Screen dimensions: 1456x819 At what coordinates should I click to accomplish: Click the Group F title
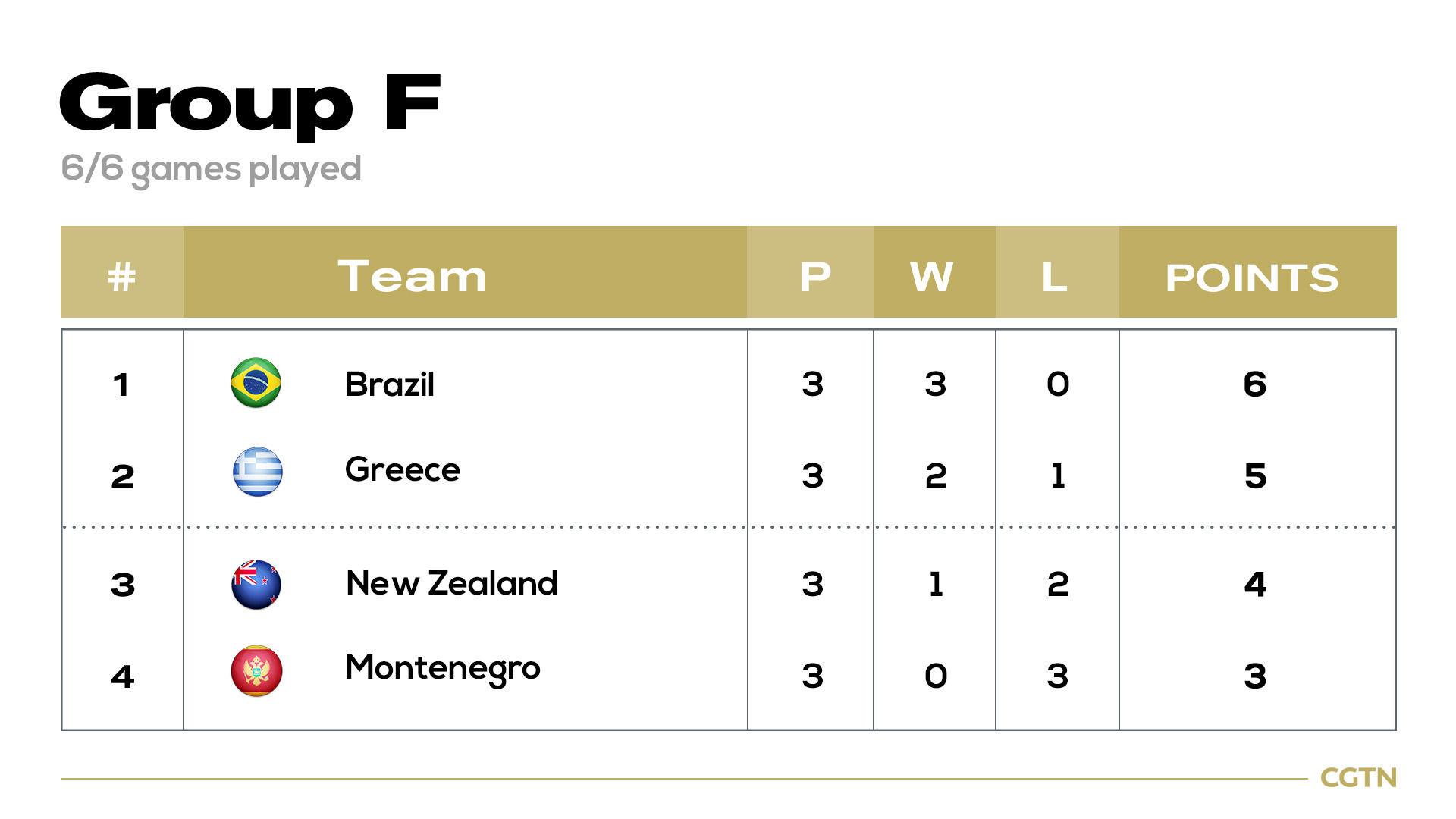pos(250,105)
